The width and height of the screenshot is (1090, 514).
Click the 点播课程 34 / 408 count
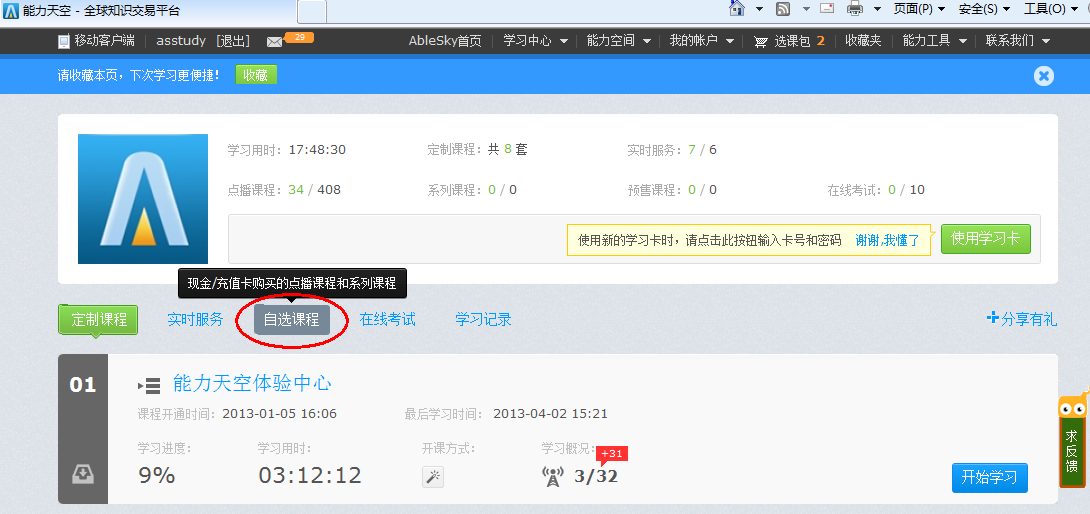pos(314,189)
